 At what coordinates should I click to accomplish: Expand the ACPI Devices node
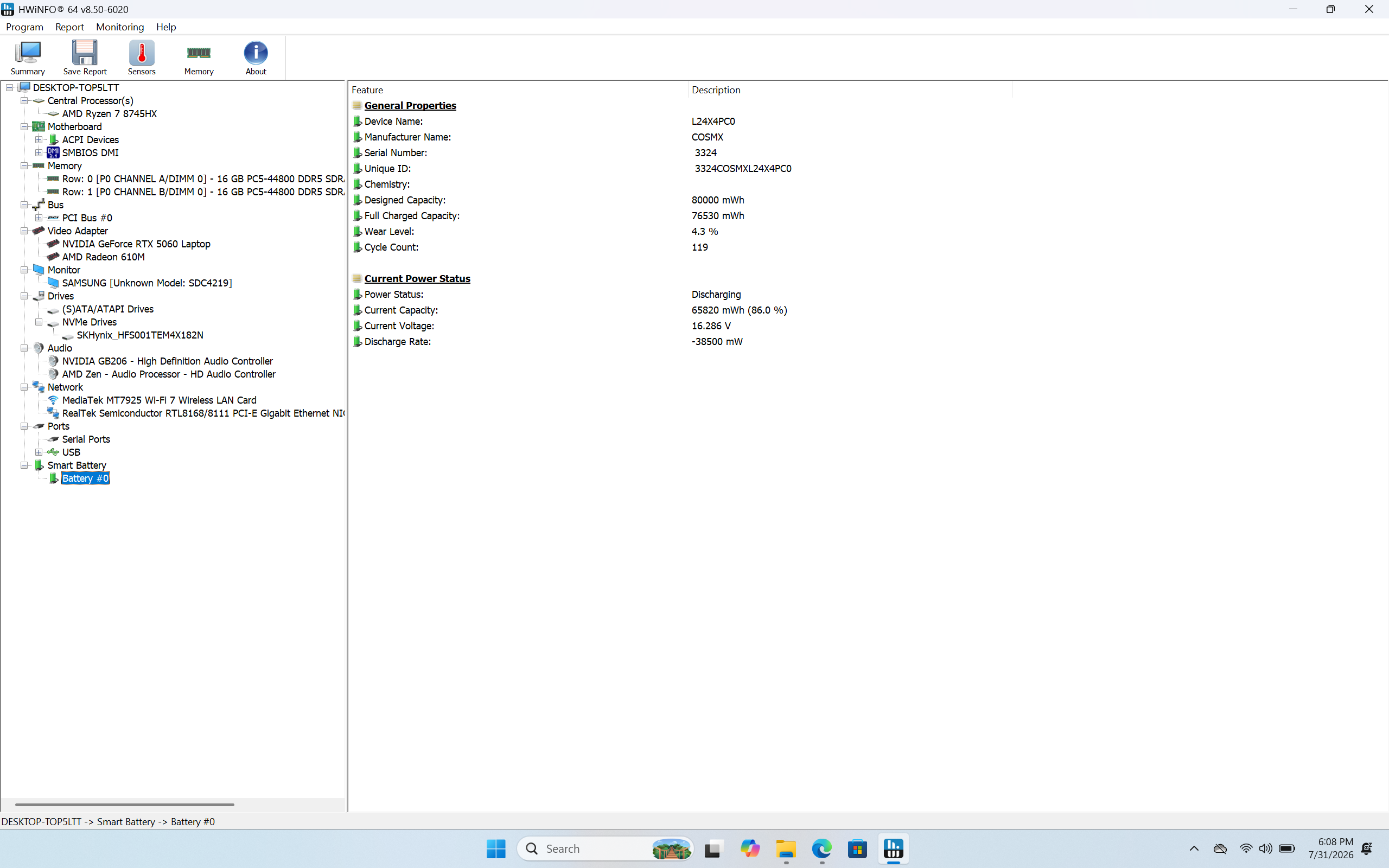coord(39,139)
